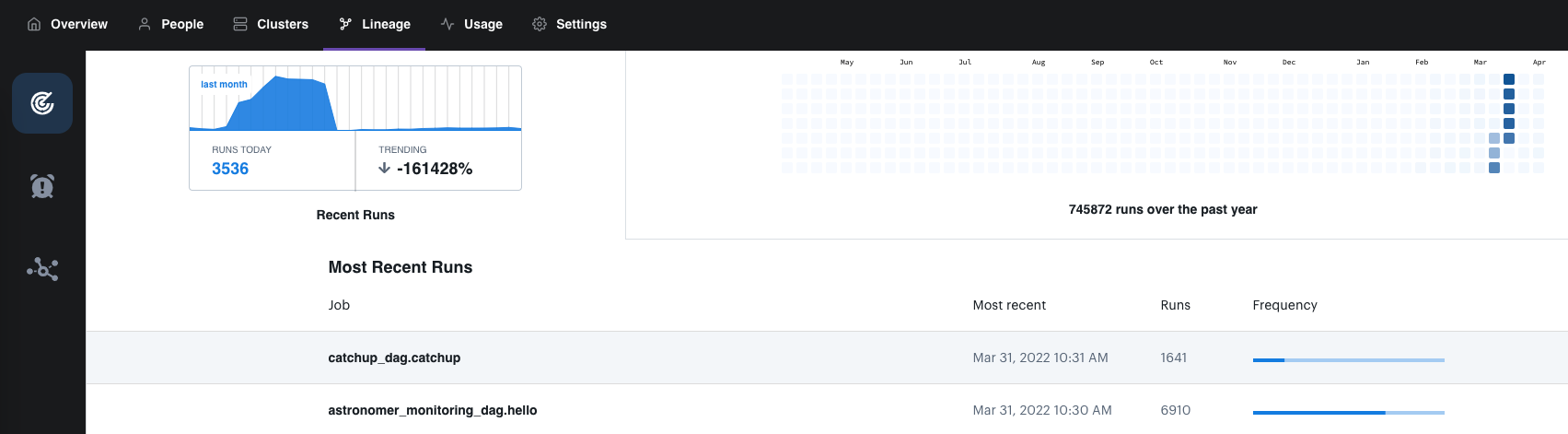Click the last month runs chart
Screen dimensions: 1568x434
355,100
